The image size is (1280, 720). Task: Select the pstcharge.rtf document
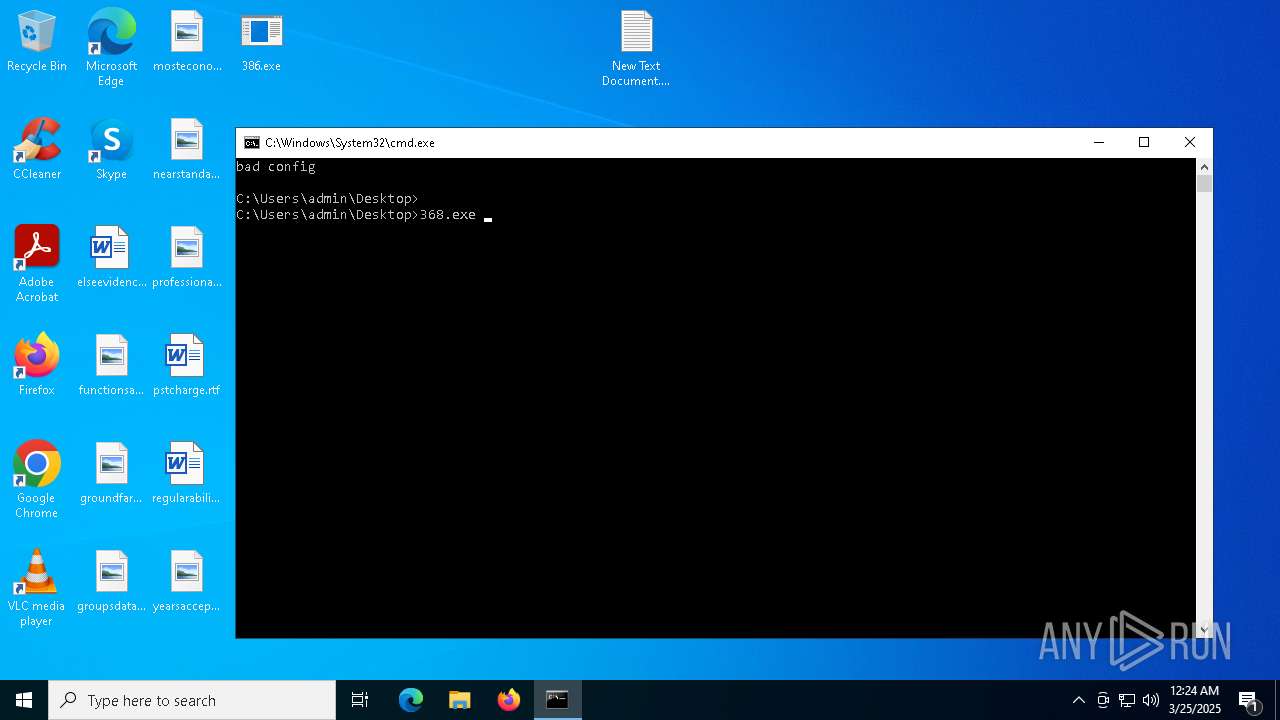(x=187, y=366)
